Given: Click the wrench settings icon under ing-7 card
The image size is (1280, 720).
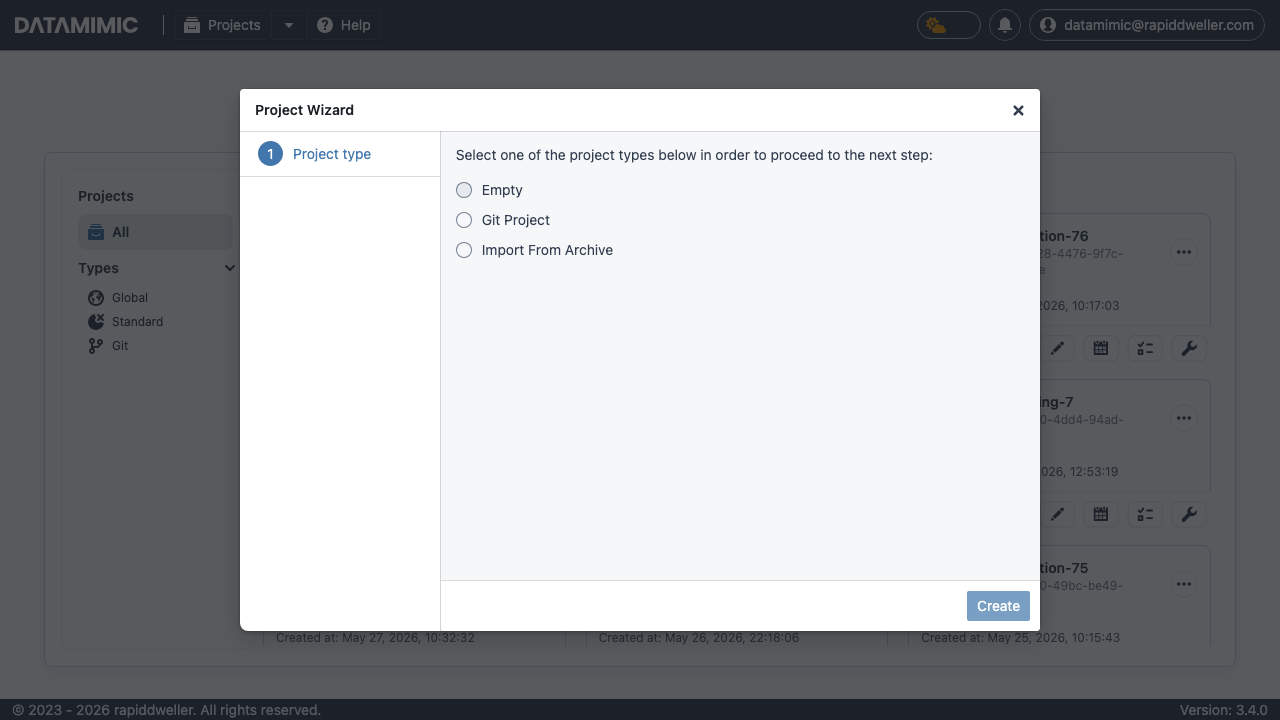Looking at the screenshot, I should (x=1189, y=514).
